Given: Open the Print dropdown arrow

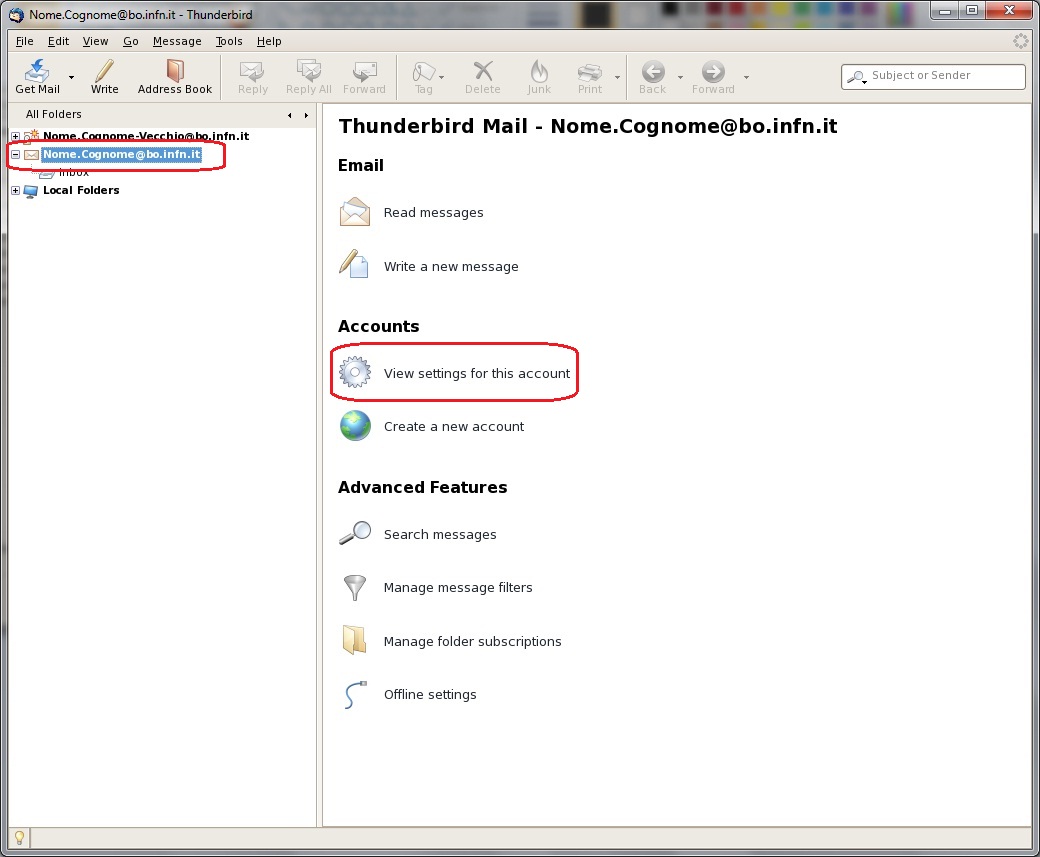Looking at the screenshot, I should click(618, 77).
